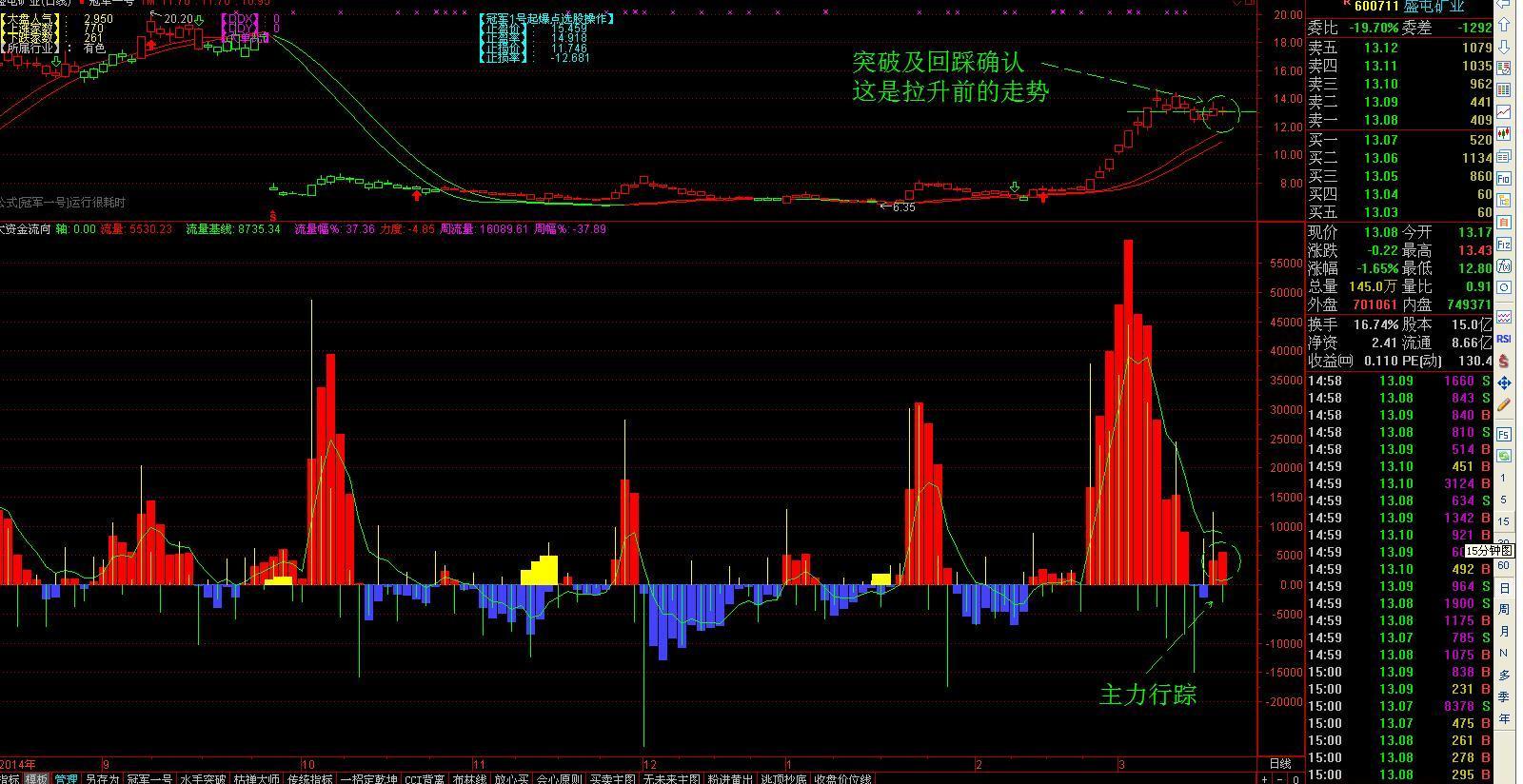This screenshot has width=1523, height=784.
Task: Select the 逃顶抄底 indicator tab
Action: point(783,777)
